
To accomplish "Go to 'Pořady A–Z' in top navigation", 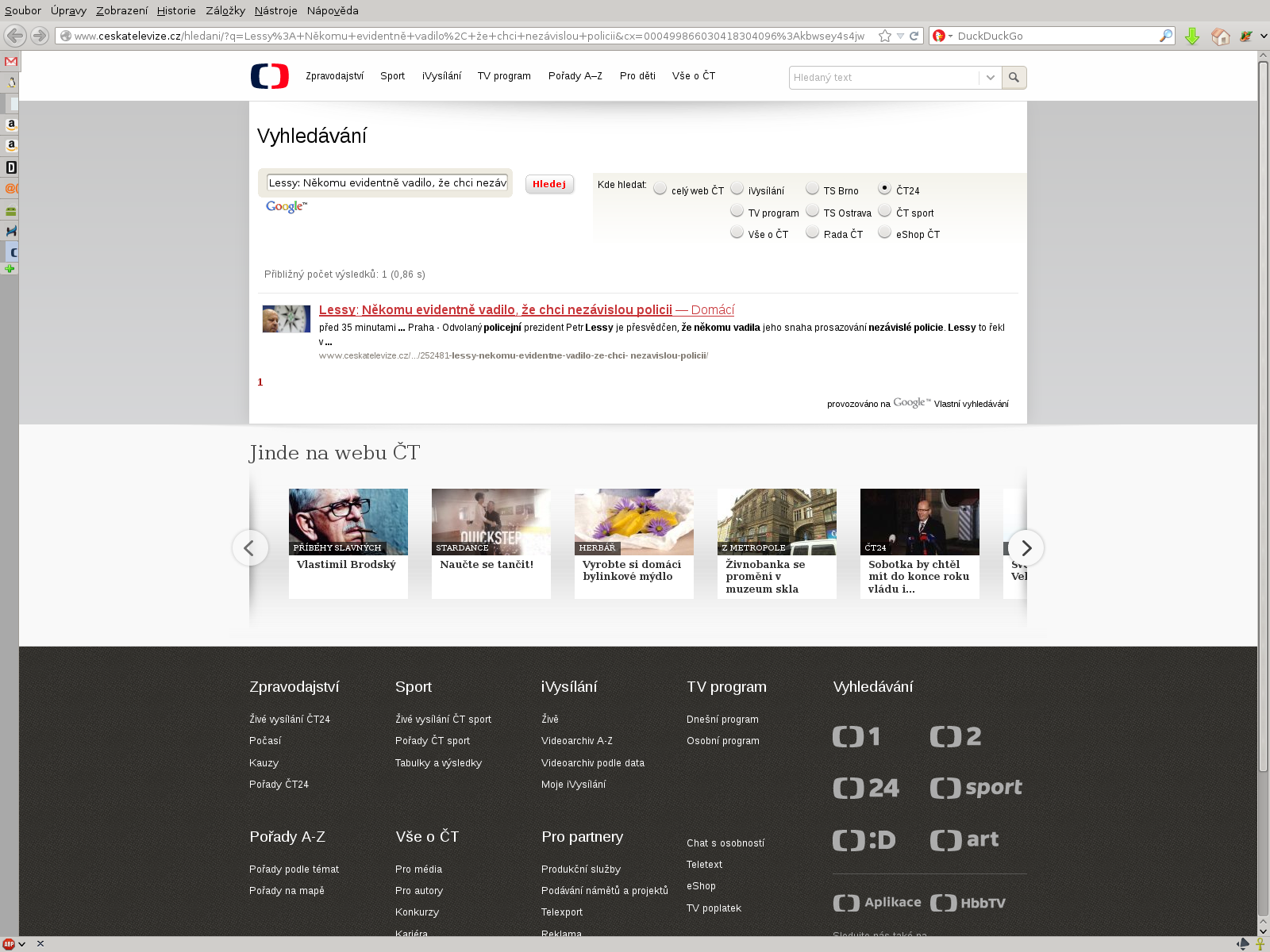I will pos(575,76).
